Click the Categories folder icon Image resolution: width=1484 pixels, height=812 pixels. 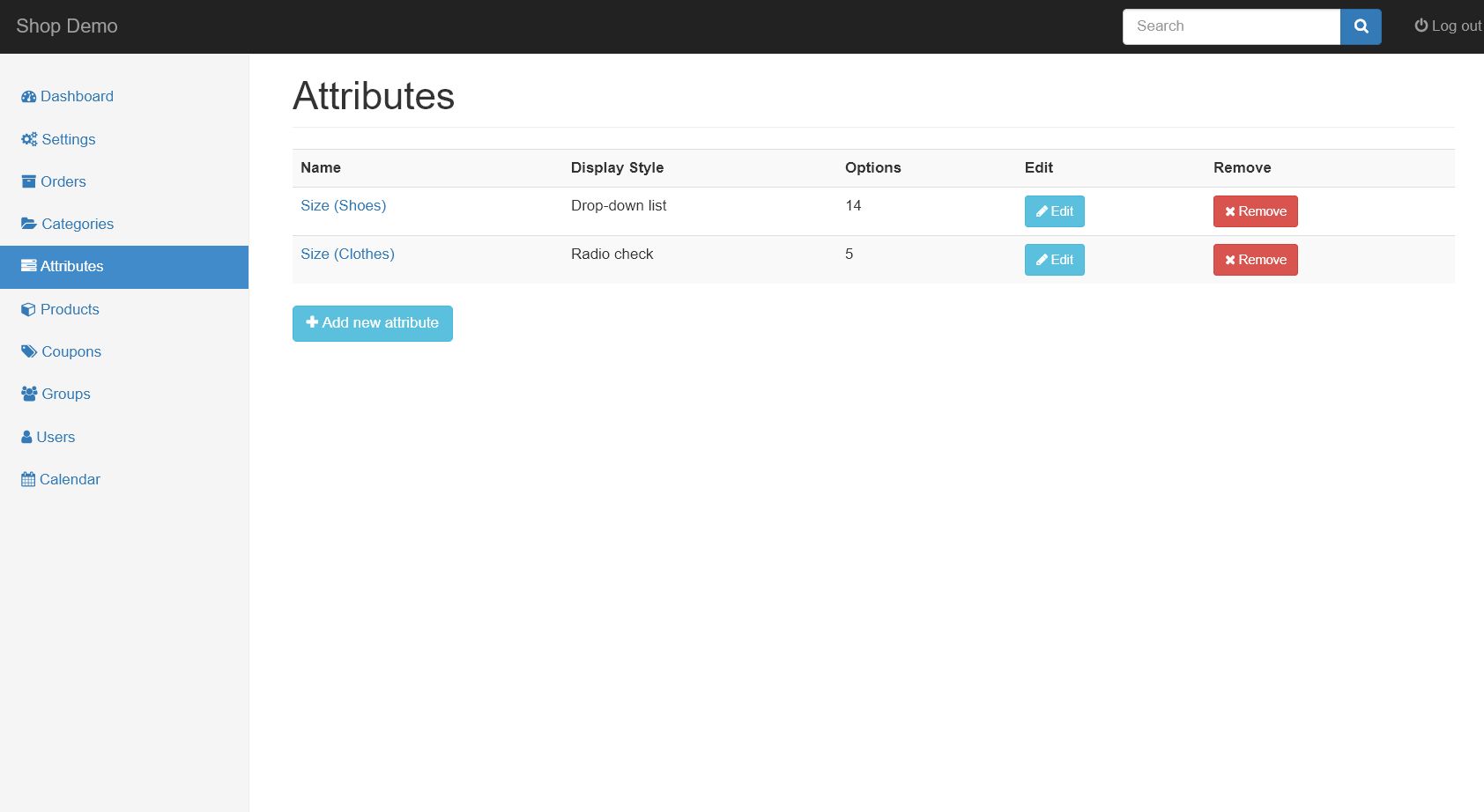click(x=29, y=224)
